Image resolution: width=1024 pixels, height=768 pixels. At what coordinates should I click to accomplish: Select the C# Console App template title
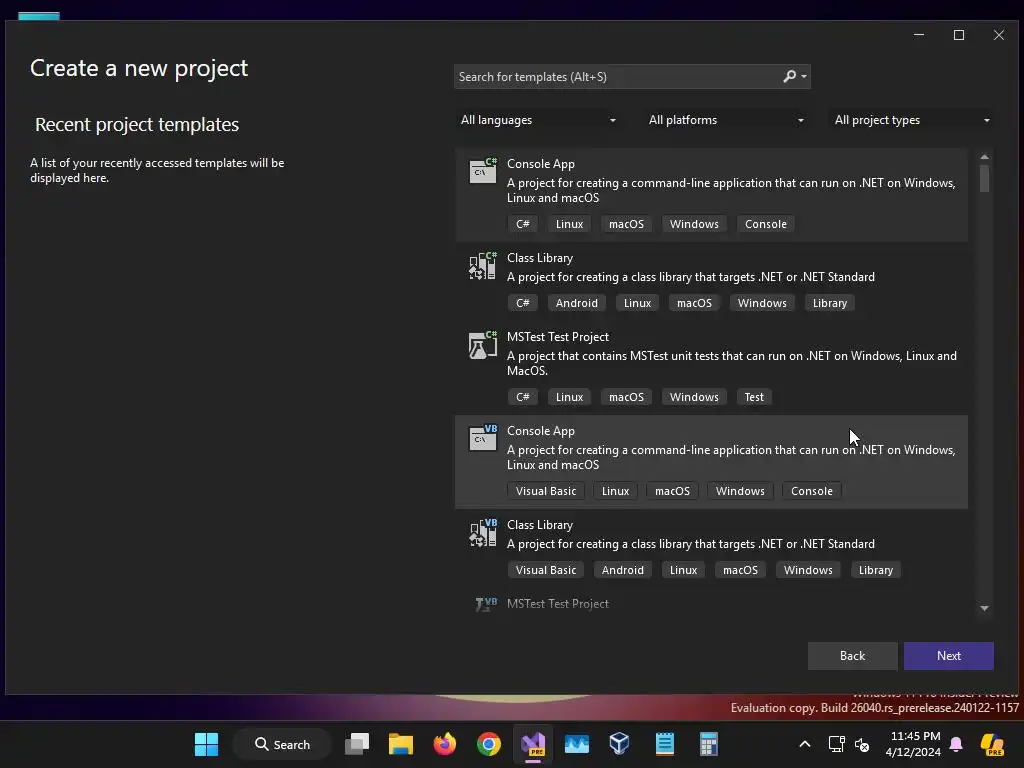[541, 164]
